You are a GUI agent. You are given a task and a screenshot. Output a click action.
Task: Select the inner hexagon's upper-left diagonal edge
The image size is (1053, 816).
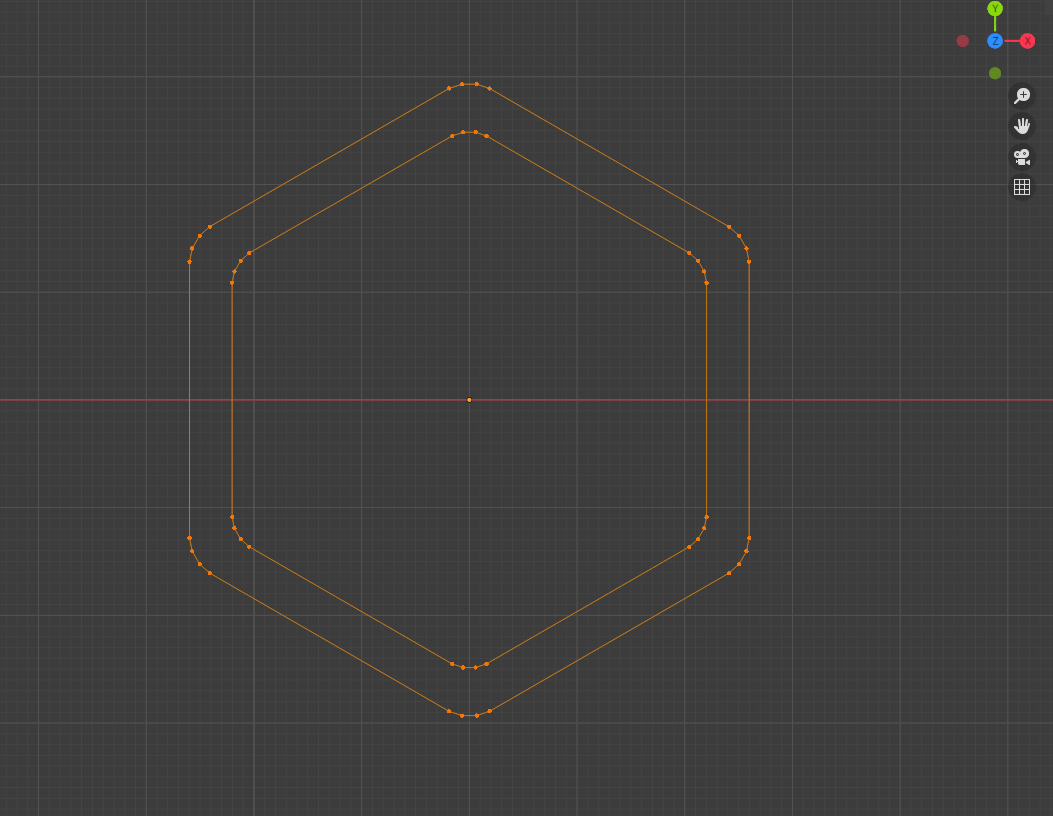(351, 194)
